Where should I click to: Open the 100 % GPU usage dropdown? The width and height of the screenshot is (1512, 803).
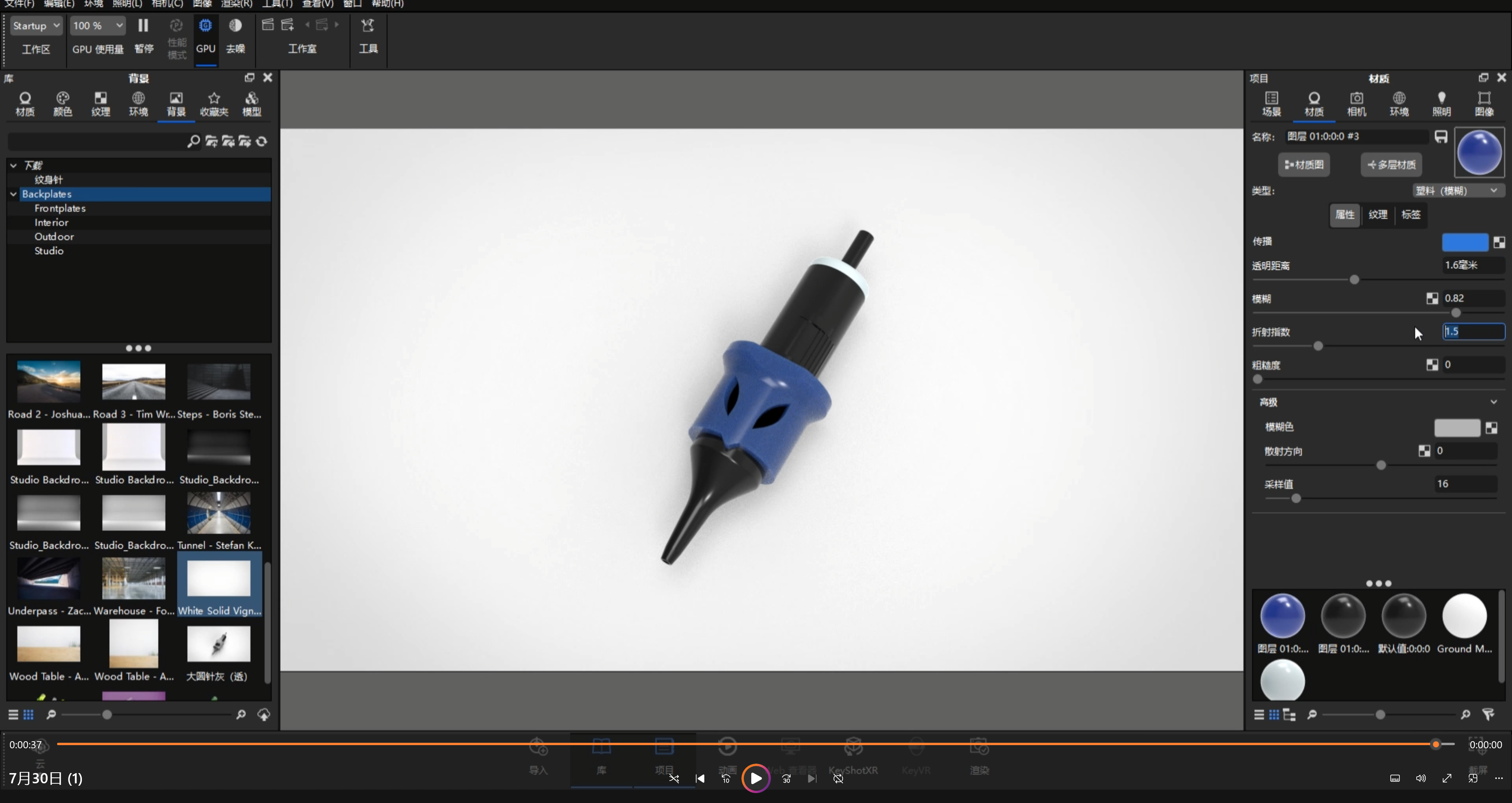[97, 26]
